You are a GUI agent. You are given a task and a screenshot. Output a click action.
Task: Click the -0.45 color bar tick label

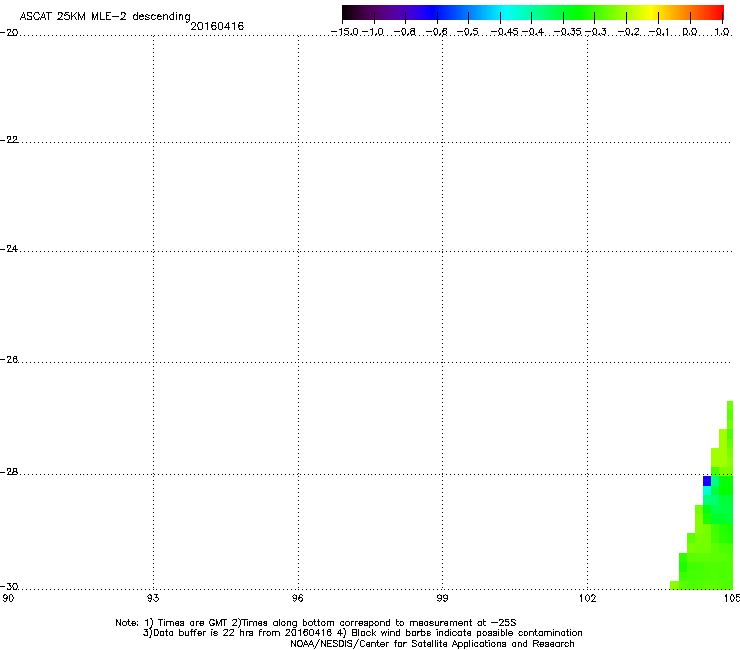(x=505, y=32)
